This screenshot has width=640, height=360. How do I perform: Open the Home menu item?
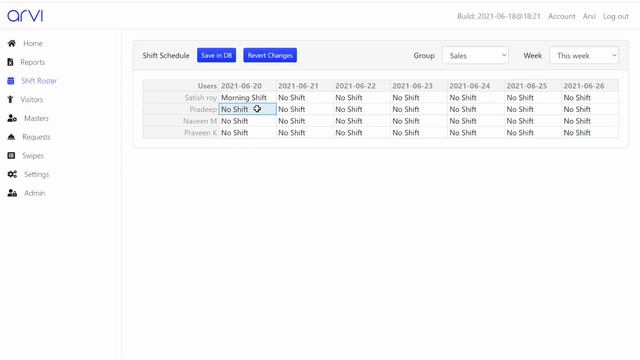[33, 43]
